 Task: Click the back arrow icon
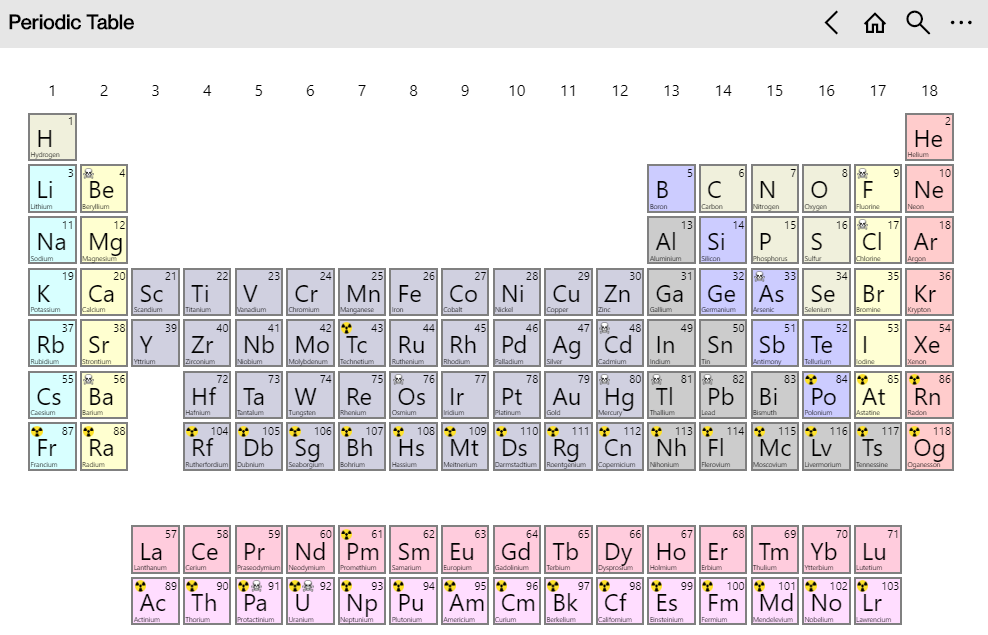click(x=832, y=23)
